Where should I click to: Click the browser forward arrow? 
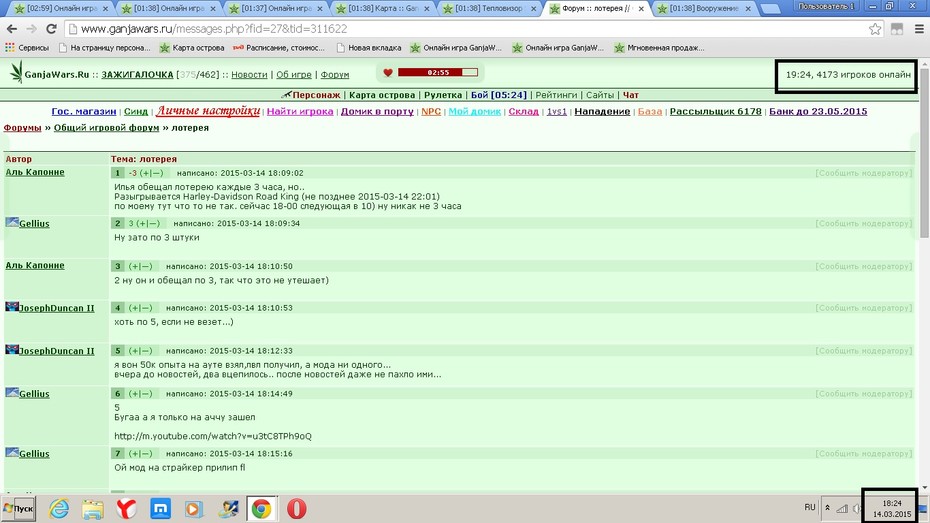click(31, 29)
